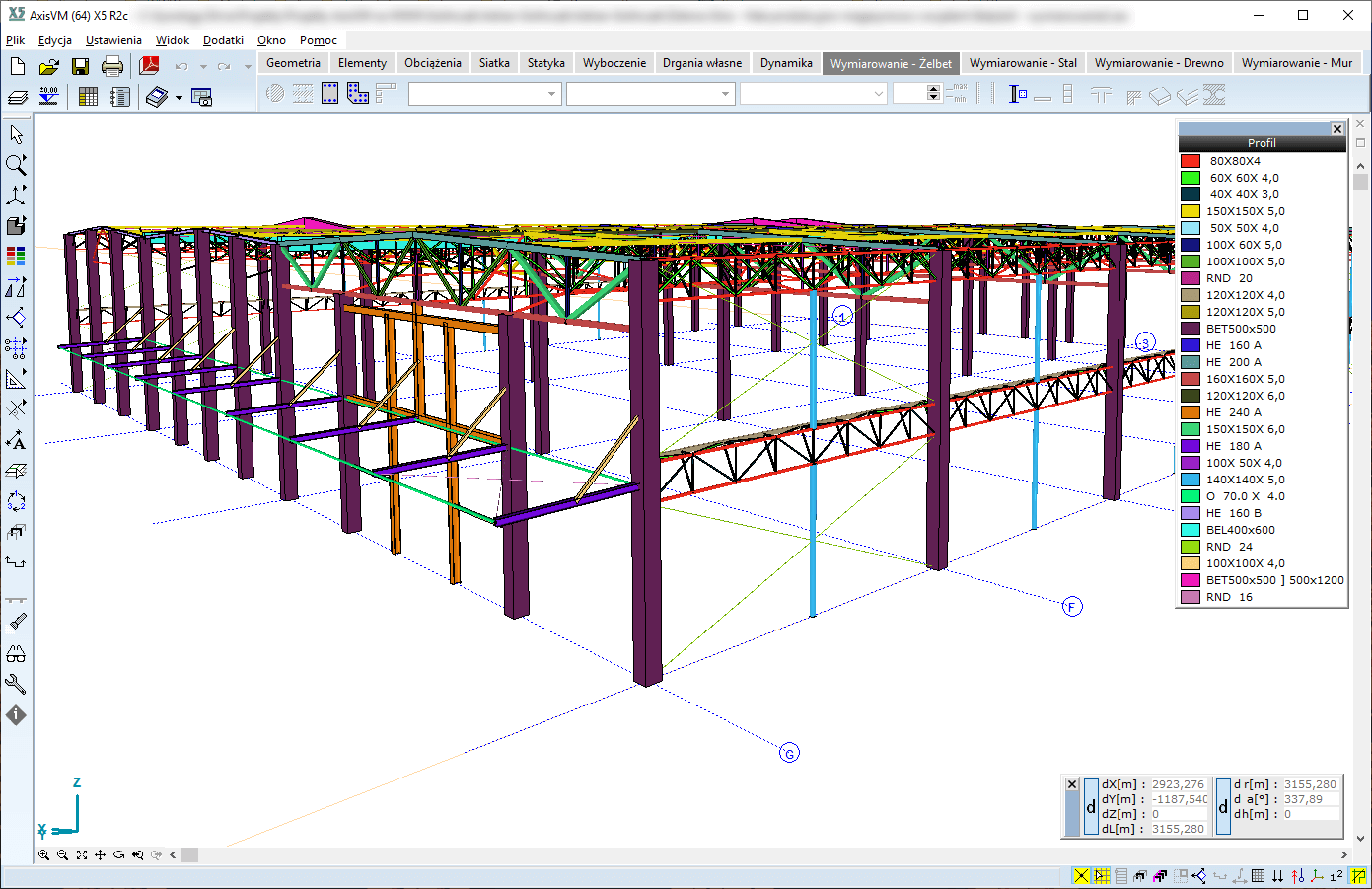
Task: Open the undo history dropdown arrow
Action: (203, 67)
